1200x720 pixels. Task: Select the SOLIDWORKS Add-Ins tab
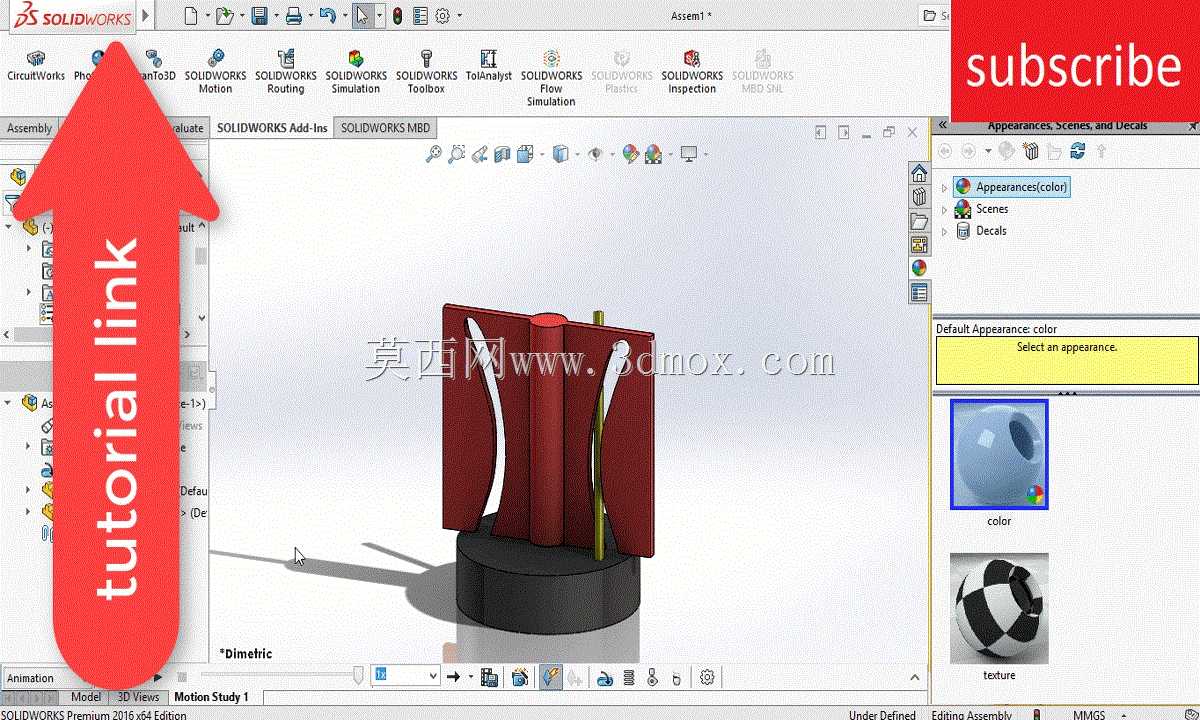272,128
